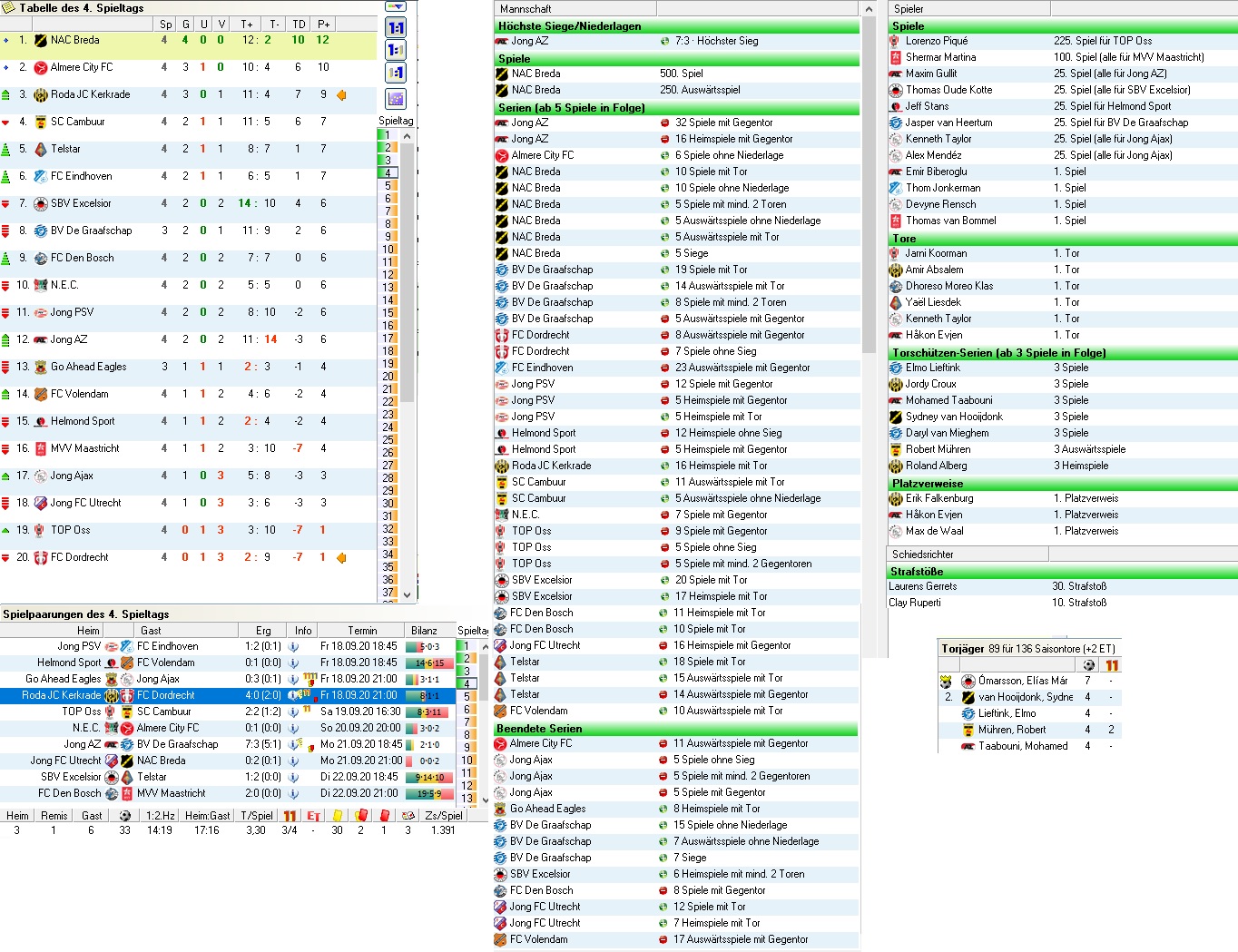The height and width of the screenshot is (952, 1238).
Task: Click scroll-up arrow of the Mannschaft panel
Action: pos(869,9)
